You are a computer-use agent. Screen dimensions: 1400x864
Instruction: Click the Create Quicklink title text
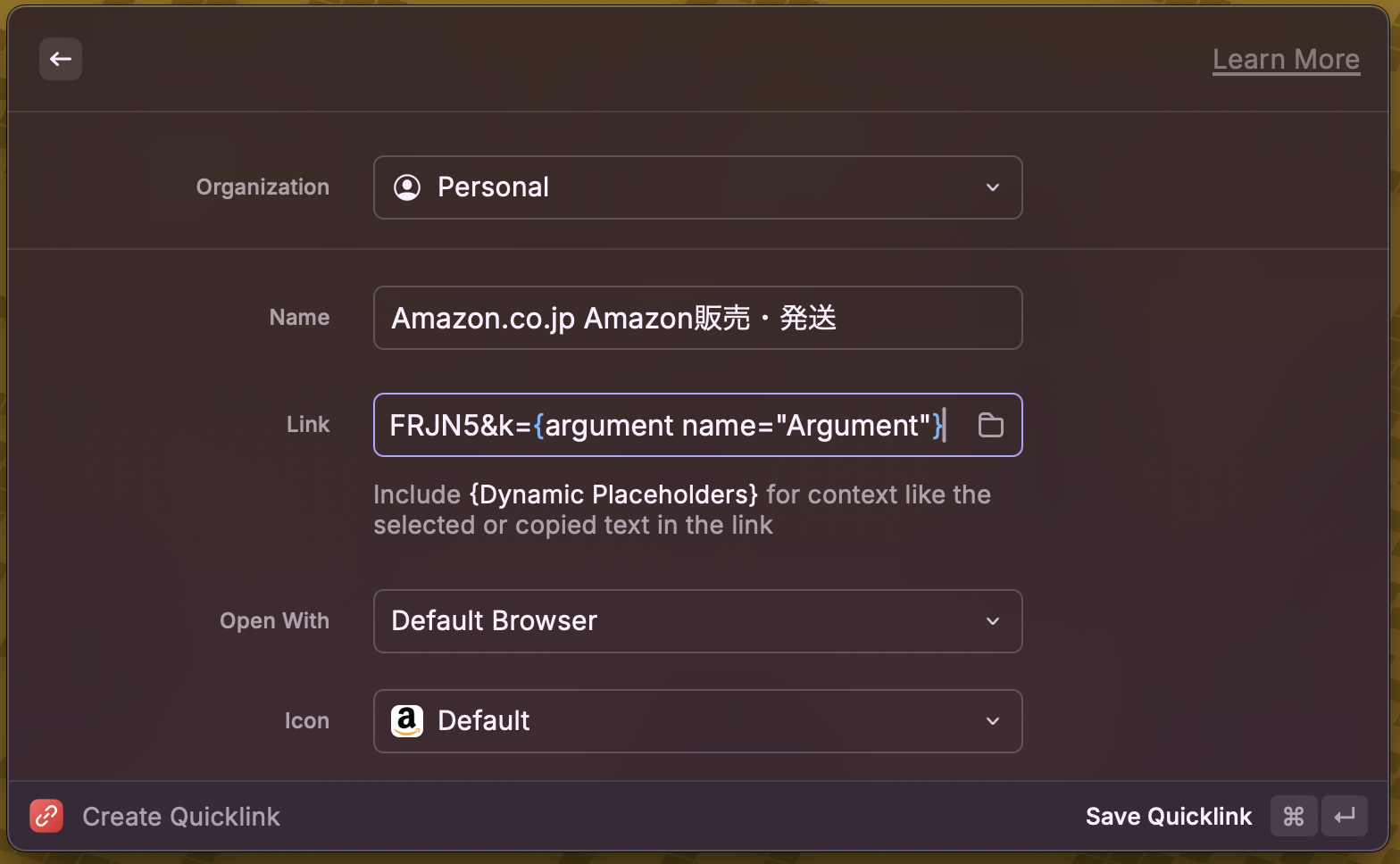181,817
